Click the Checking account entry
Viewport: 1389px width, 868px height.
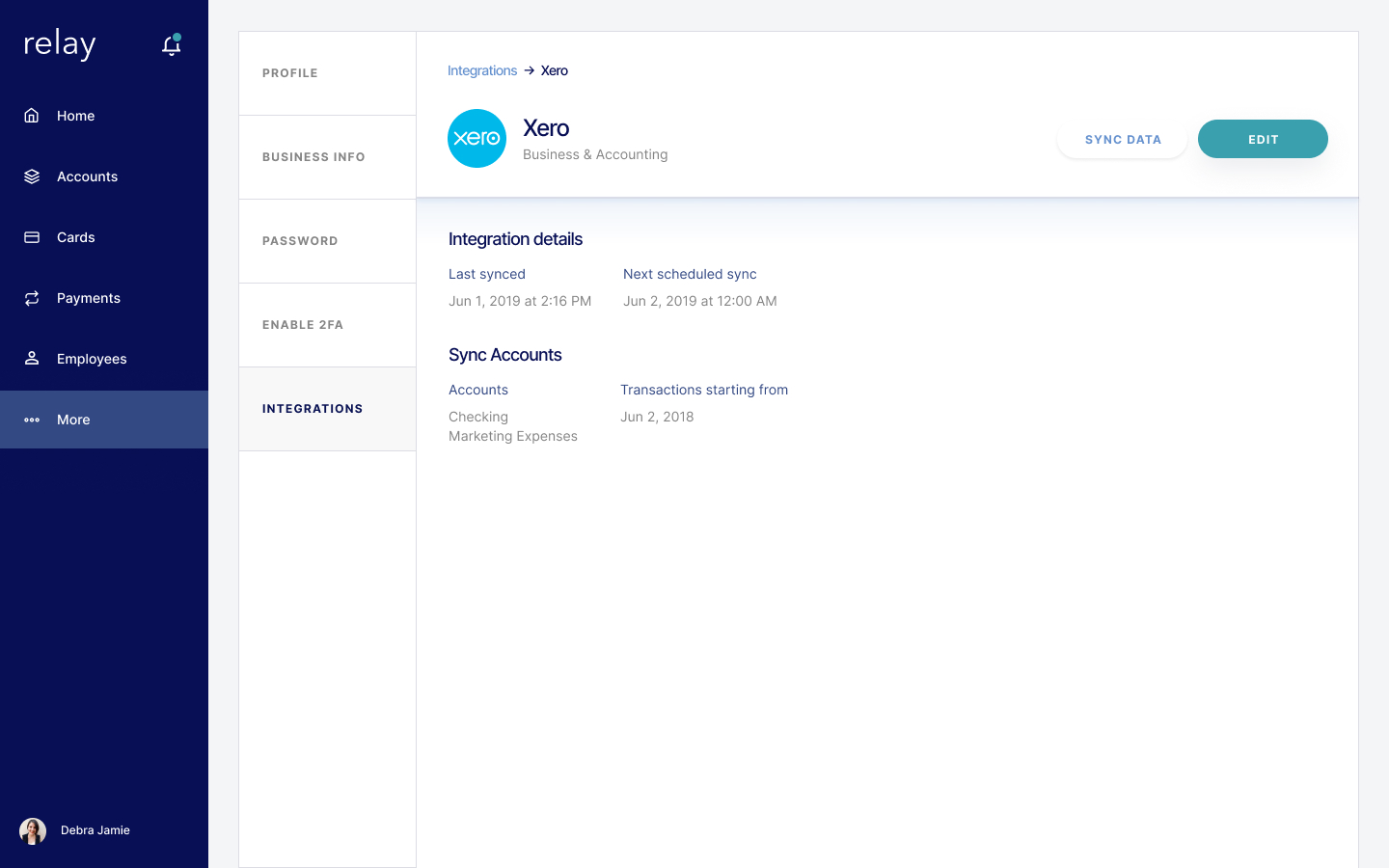click(x=478, y=417)
